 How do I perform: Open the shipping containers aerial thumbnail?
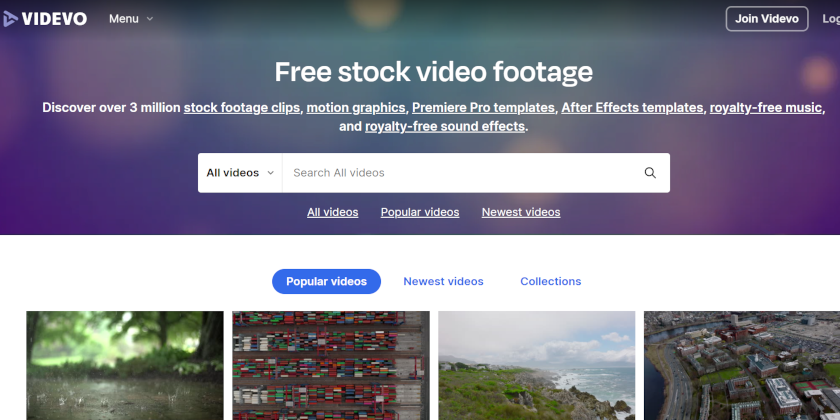(331, 365)
